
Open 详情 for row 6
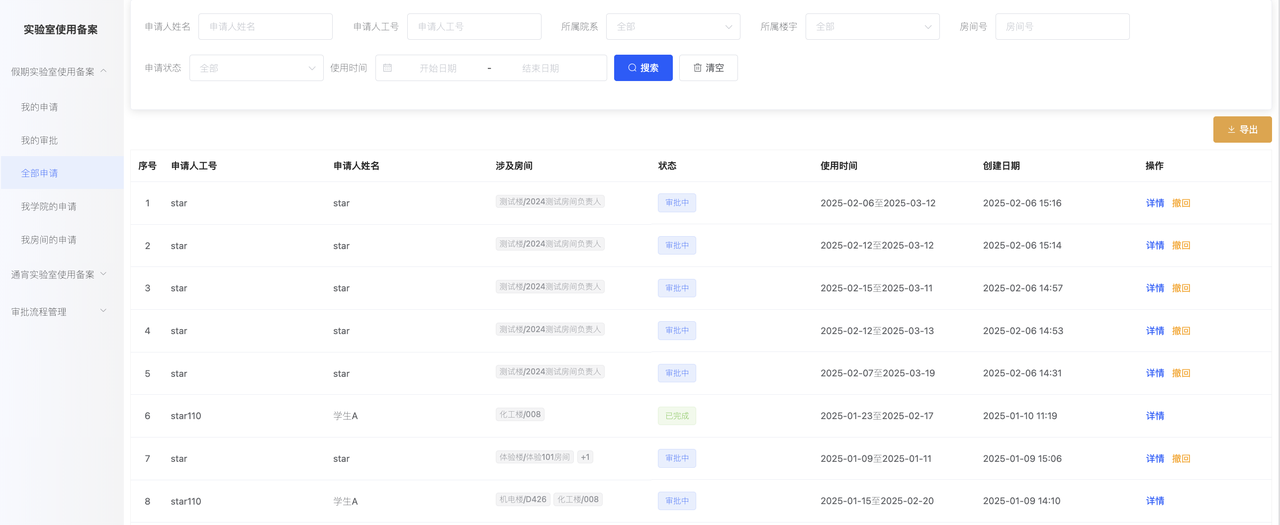(x=1155, y=416)
